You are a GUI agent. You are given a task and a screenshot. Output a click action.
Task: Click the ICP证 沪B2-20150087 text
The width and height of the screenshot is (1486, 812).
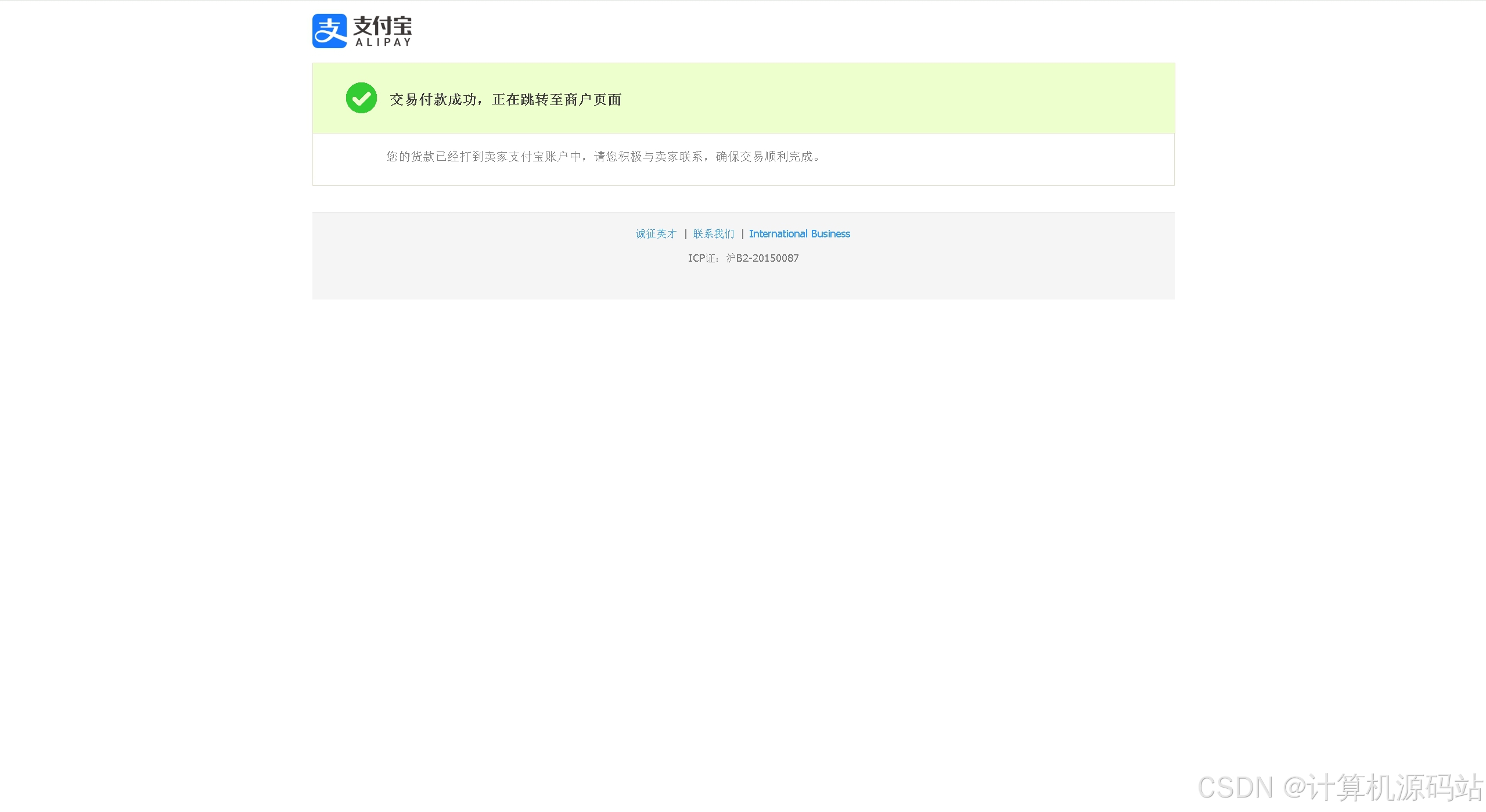743,258
